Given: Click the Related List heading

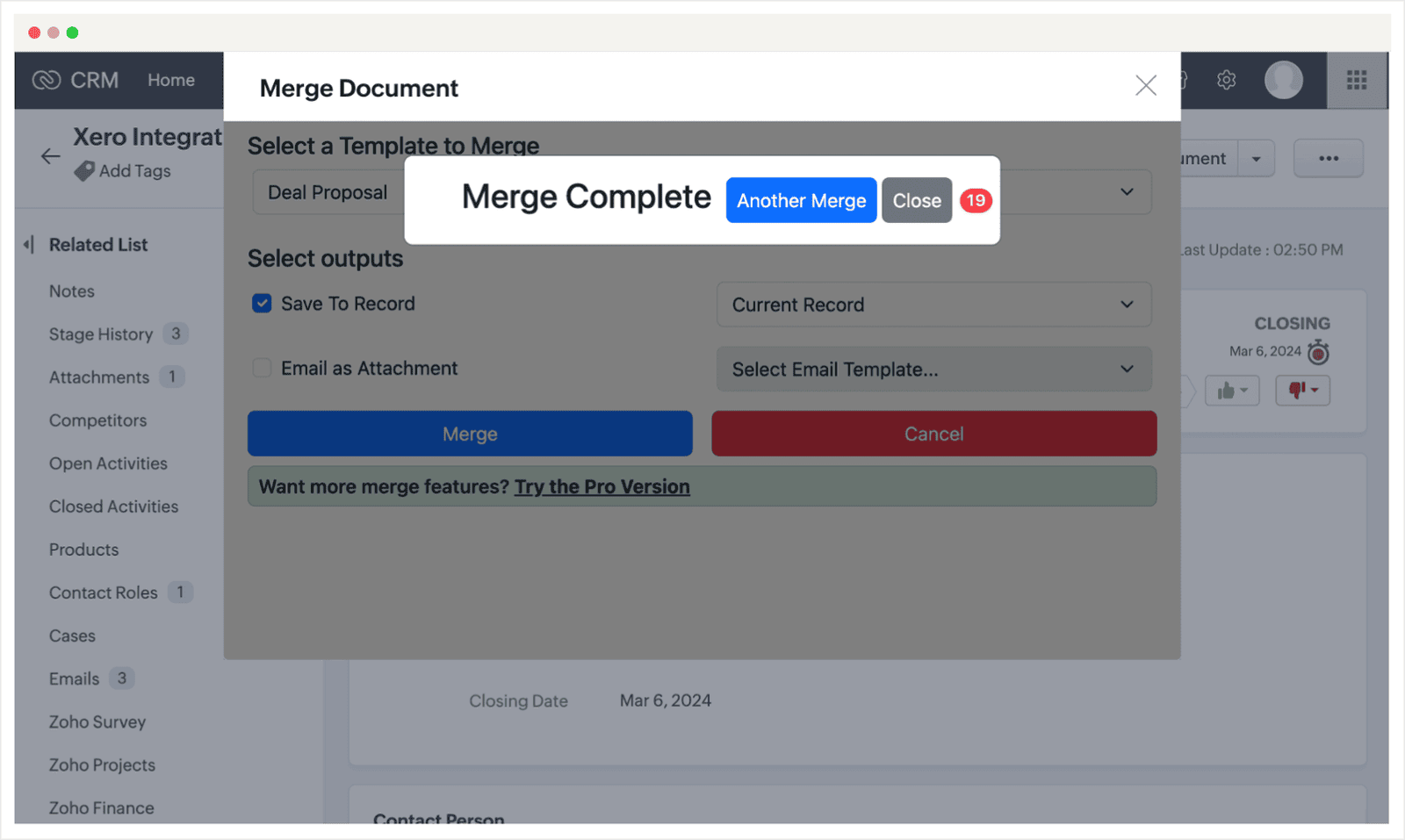Looking at the screenshot, I should click(x=98, y=245).
